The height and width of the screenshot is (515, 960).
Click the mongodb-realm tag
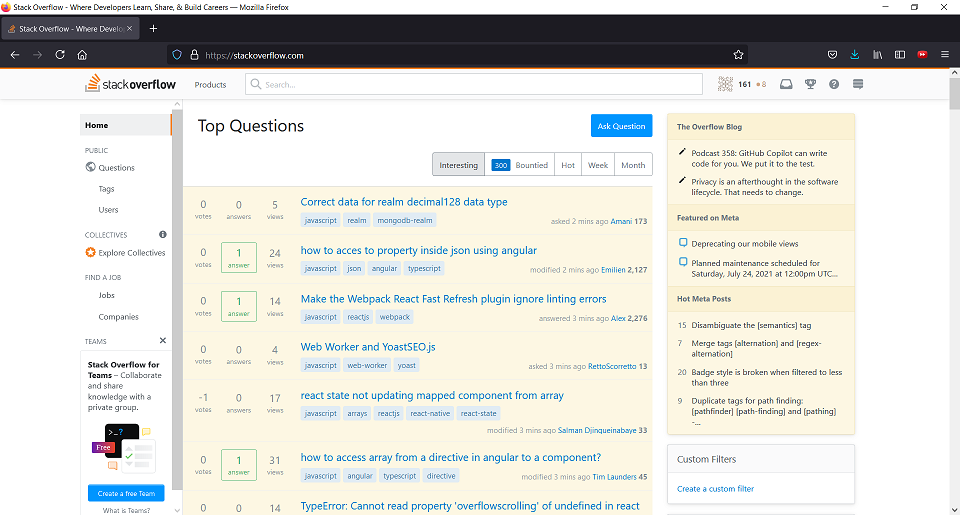(x=405, y=220)
